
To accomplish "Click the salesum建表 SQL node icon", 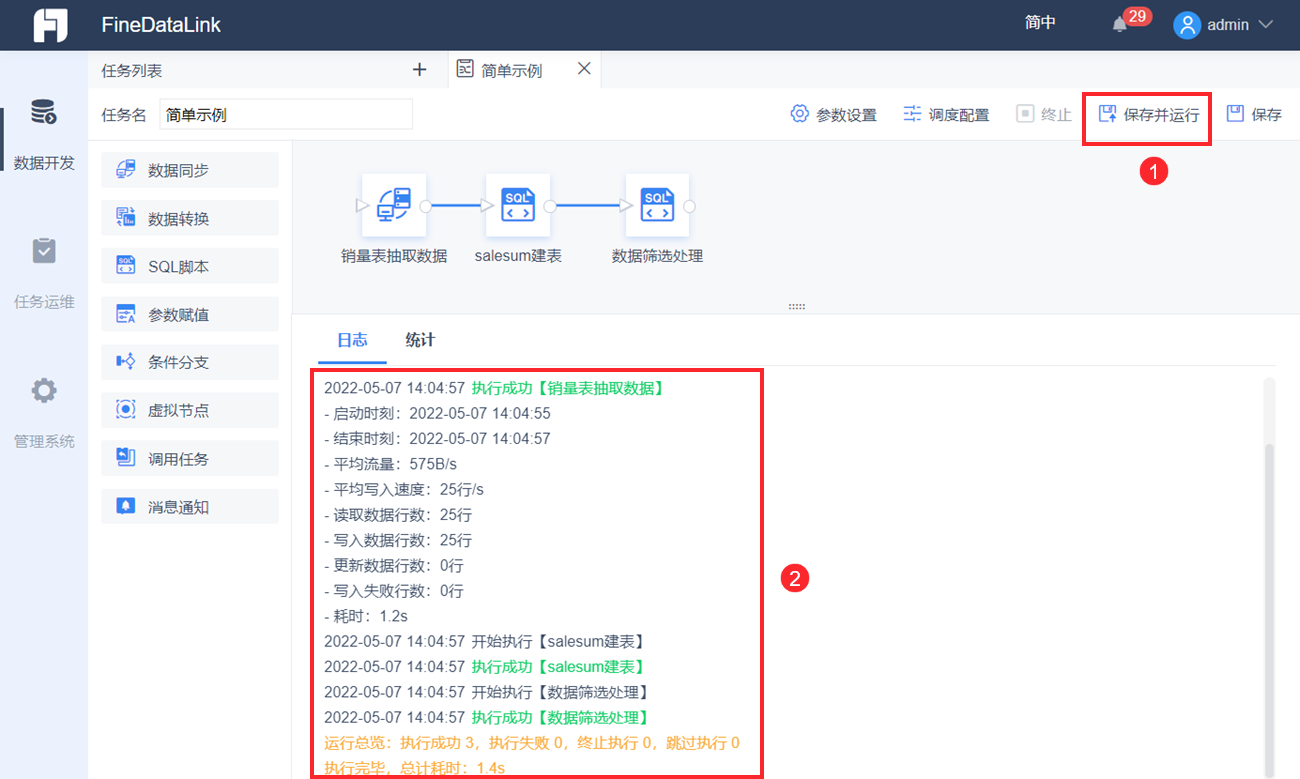I will coord(518,206).
